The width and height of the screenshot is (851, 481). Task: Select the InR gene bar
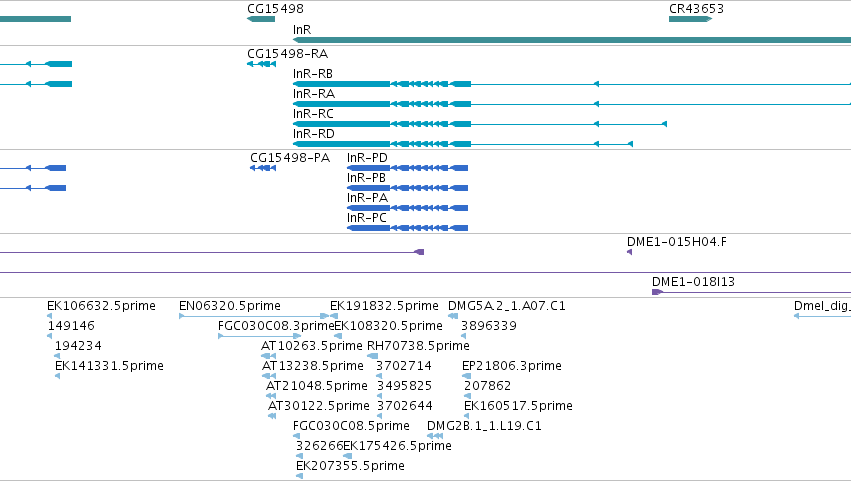coord(572,40)
